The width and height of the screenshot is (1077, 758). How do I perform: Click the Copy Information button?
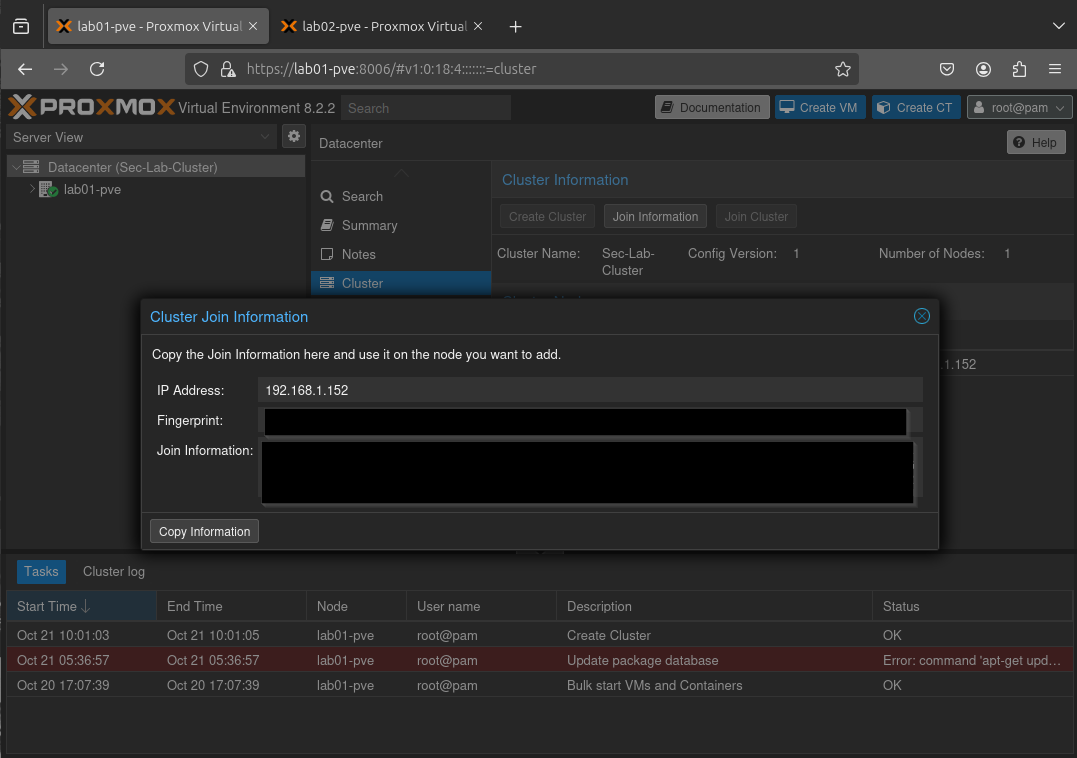click(x=204, y=531)
